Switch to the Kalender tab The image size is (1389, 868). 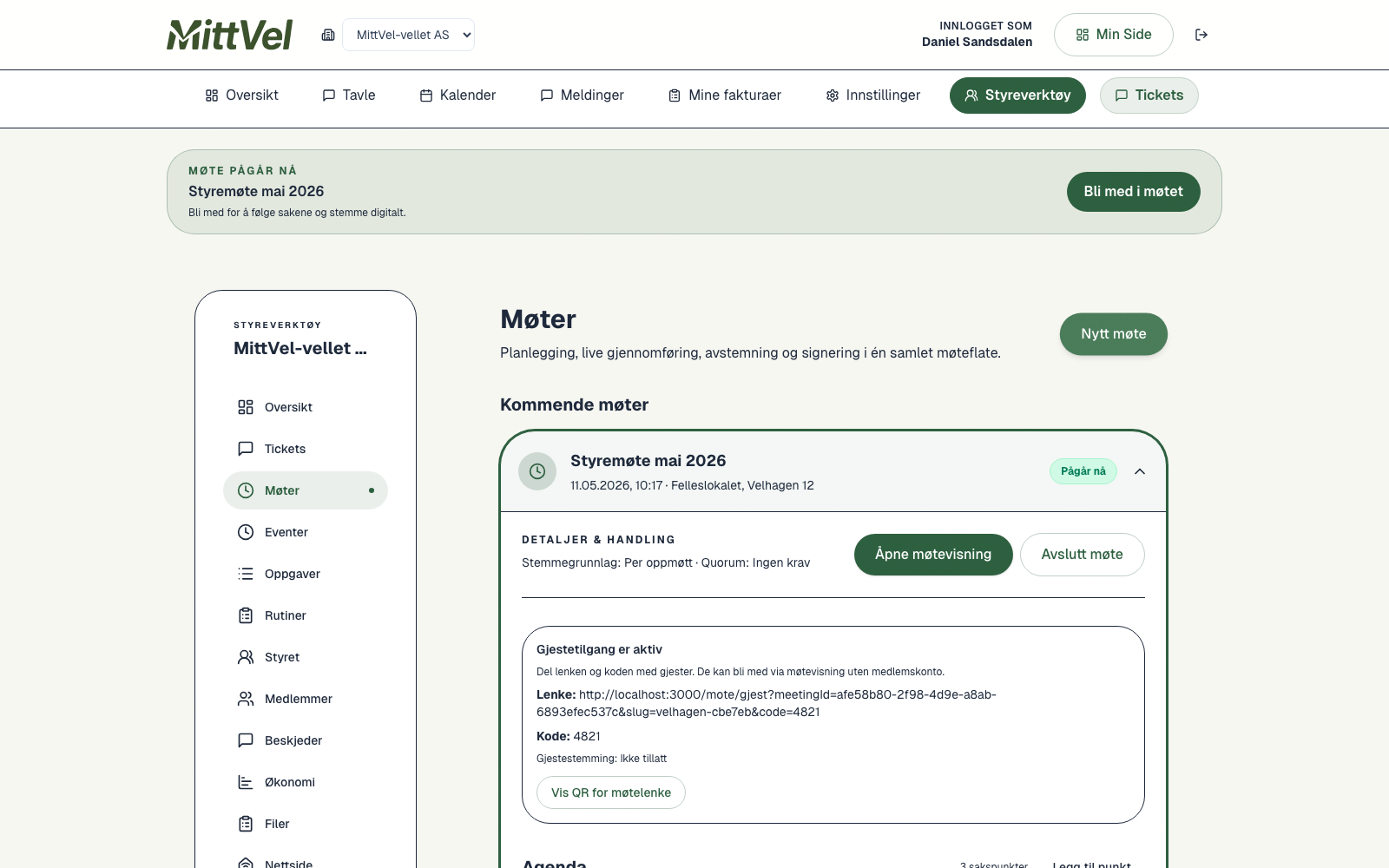click(x=458, y=95)
